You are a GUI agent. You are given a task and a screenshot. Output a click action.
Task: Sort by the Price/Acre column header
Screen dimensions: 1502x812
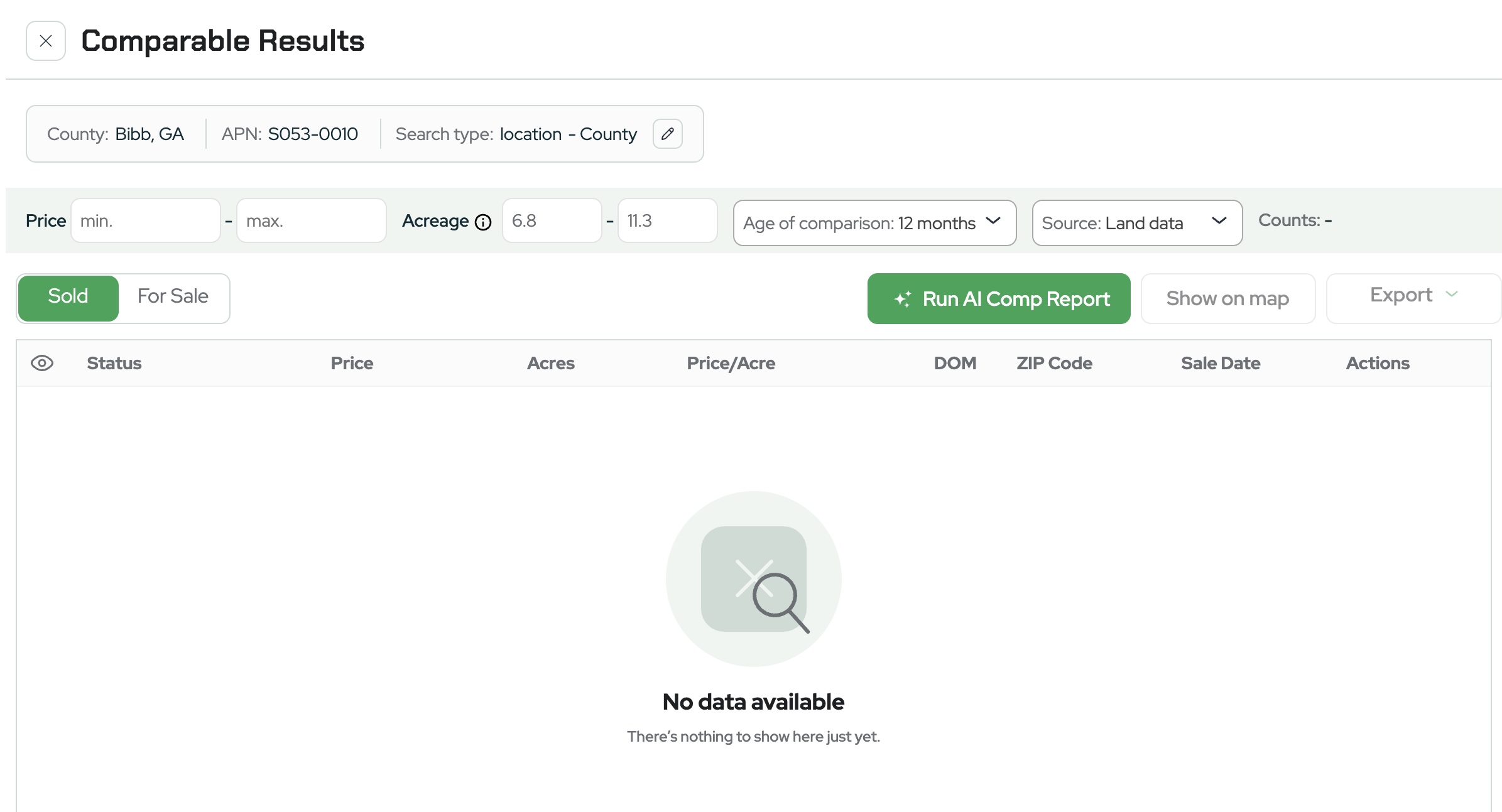[731, 363]
